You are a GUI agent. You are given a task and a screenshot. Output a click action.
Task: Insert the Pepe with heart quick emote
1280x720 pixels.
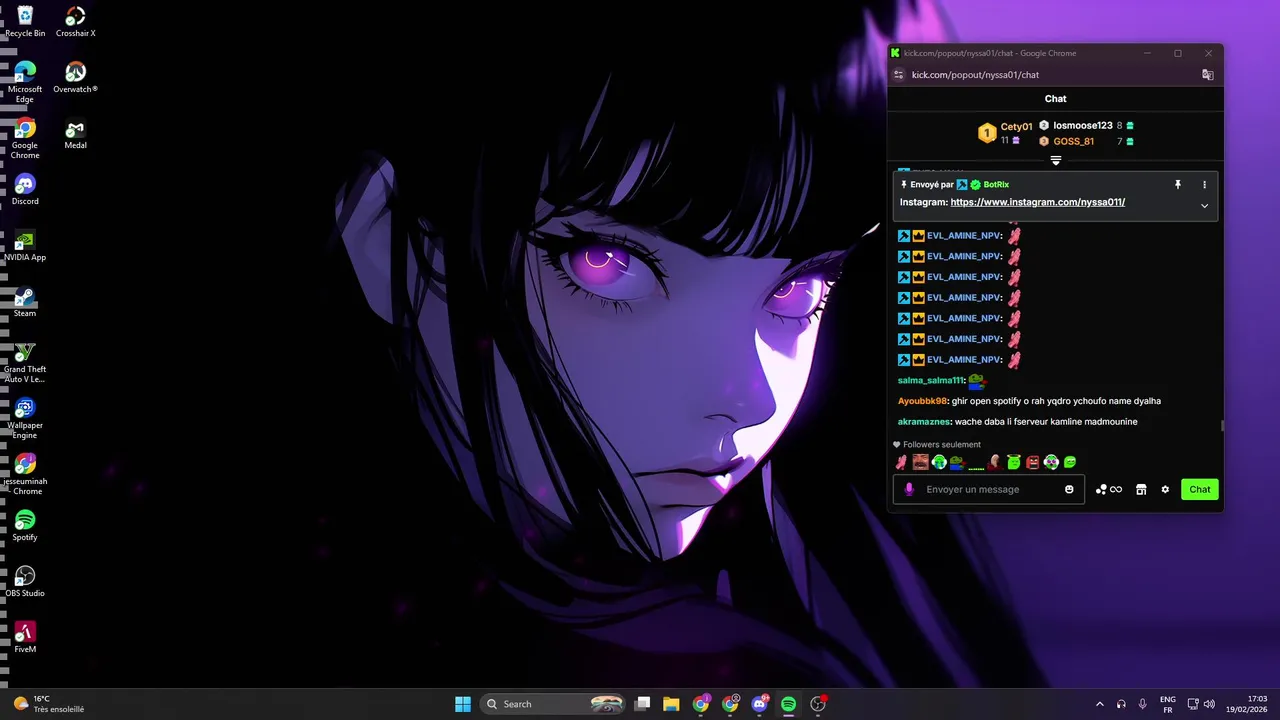click(x=958, y=462)
